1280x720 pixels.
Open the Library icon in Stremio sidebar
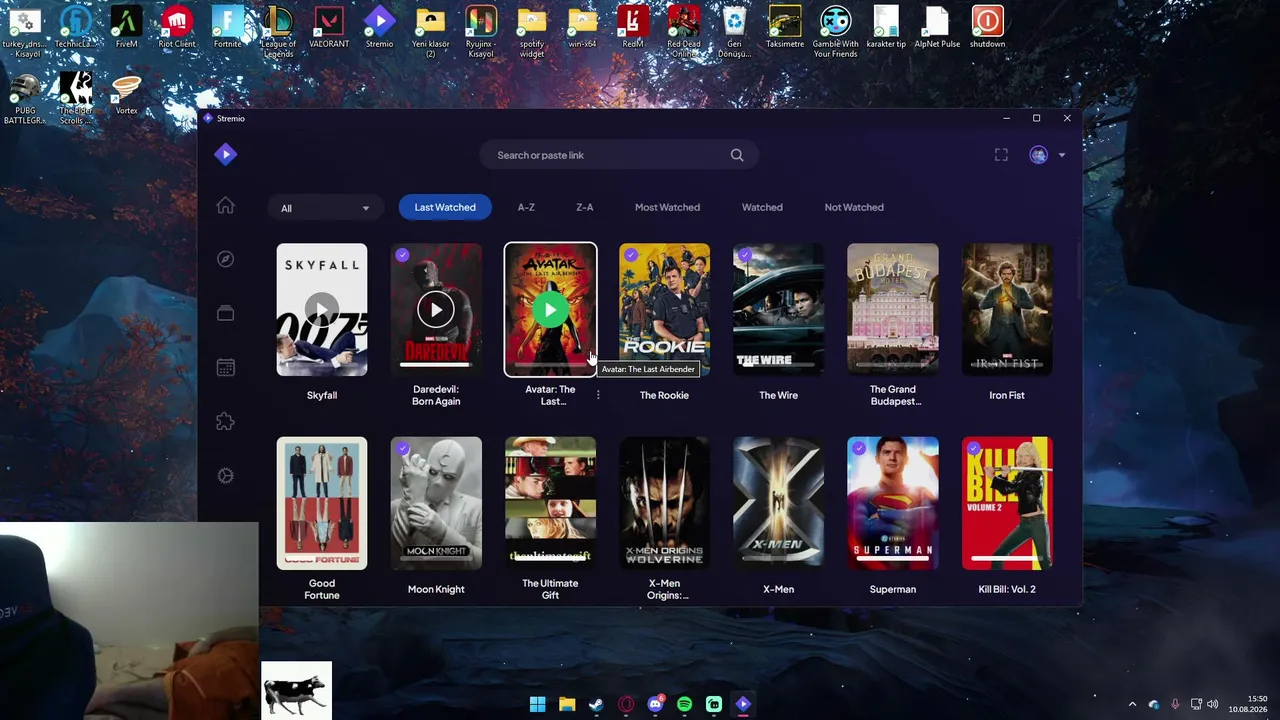(225, 313)
